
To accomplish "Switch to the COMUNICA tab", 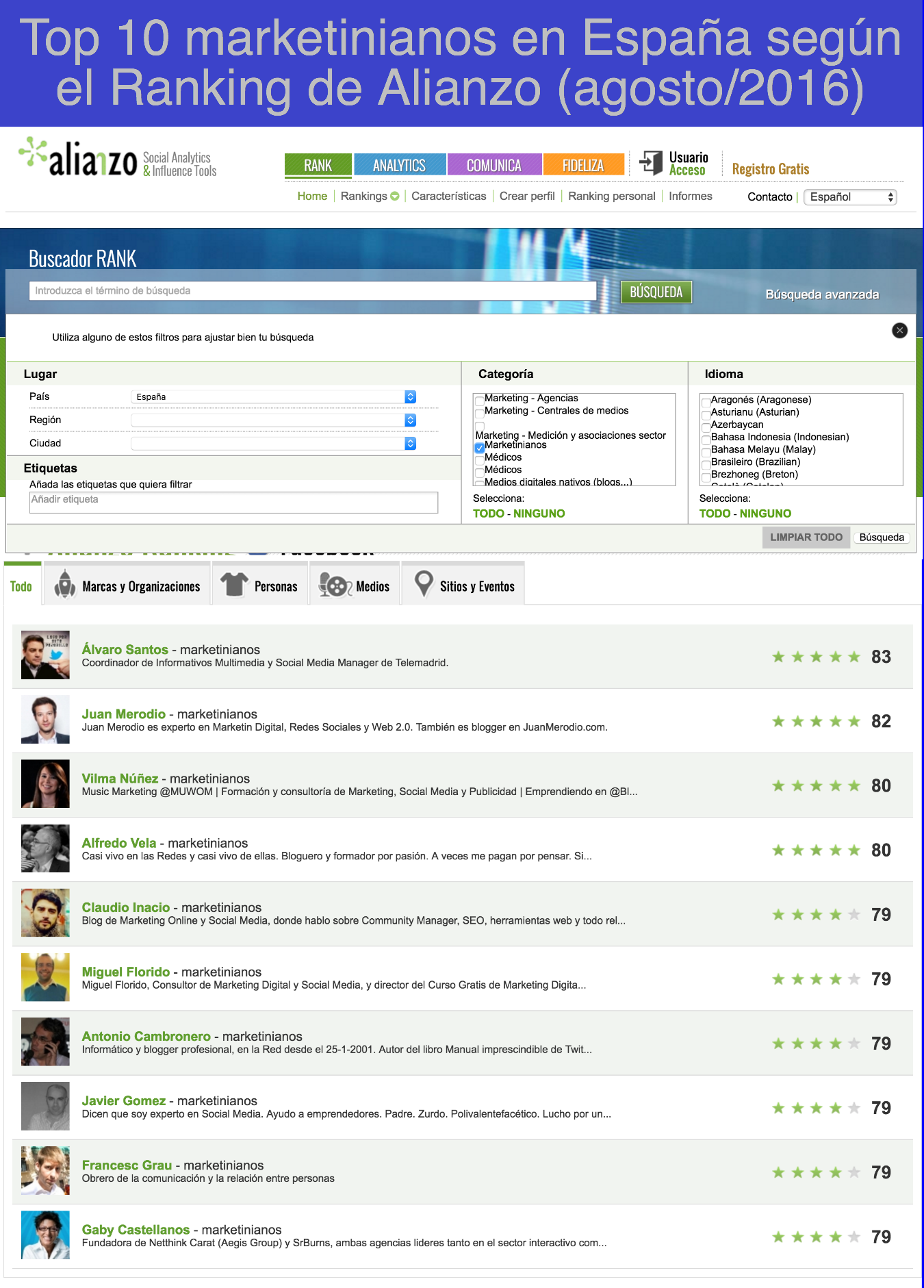I will coord(494,165).
